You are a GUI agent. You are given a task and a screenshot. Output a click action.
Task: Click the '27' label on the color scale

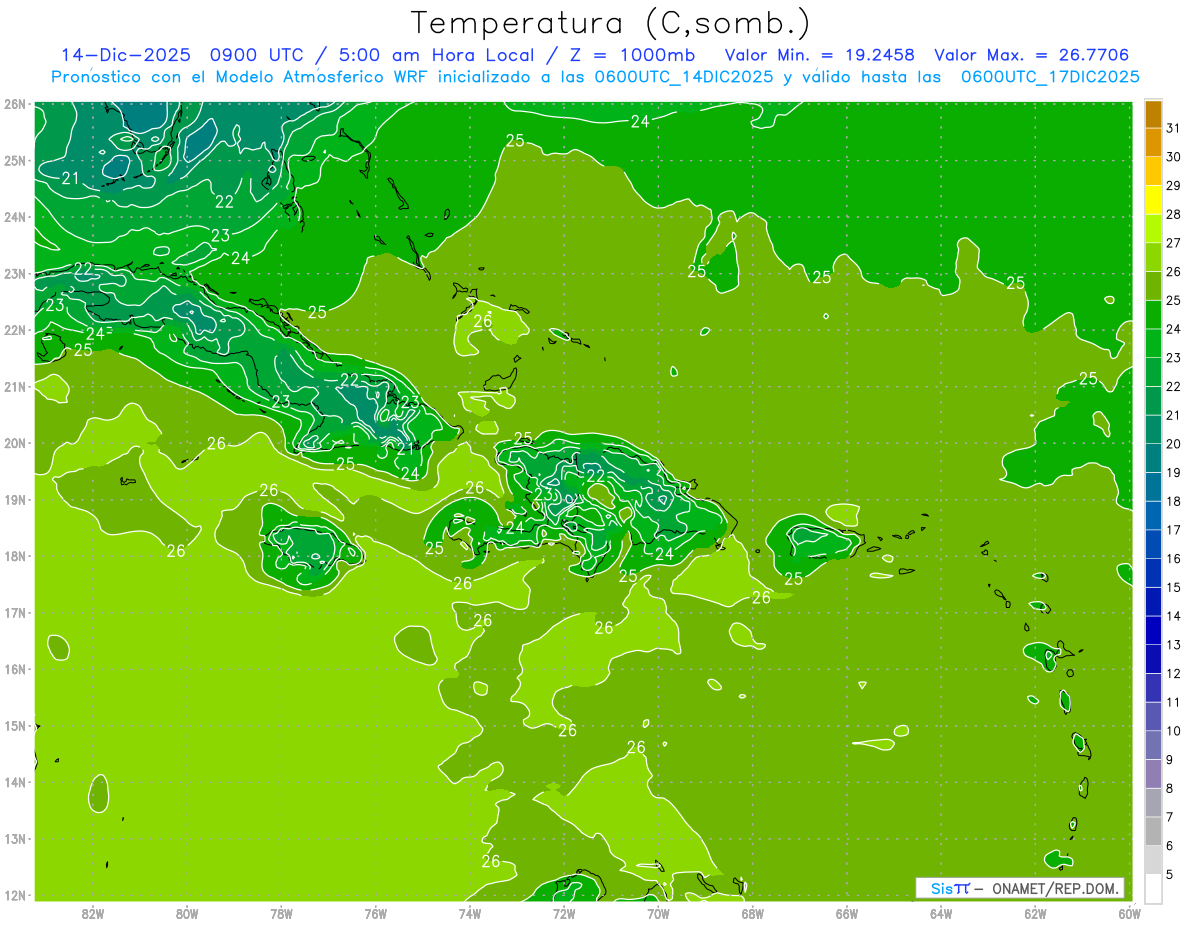click(x=1173, y=243)
